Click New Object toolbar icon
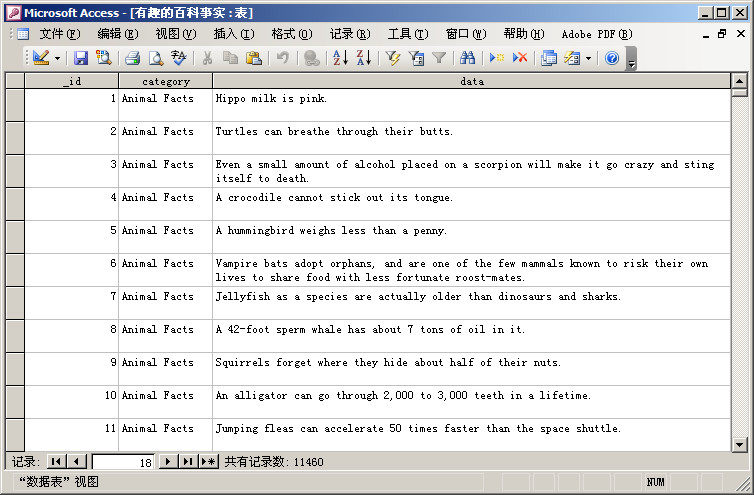The height and width of the screenshot is (495, 754). [572, 58]
